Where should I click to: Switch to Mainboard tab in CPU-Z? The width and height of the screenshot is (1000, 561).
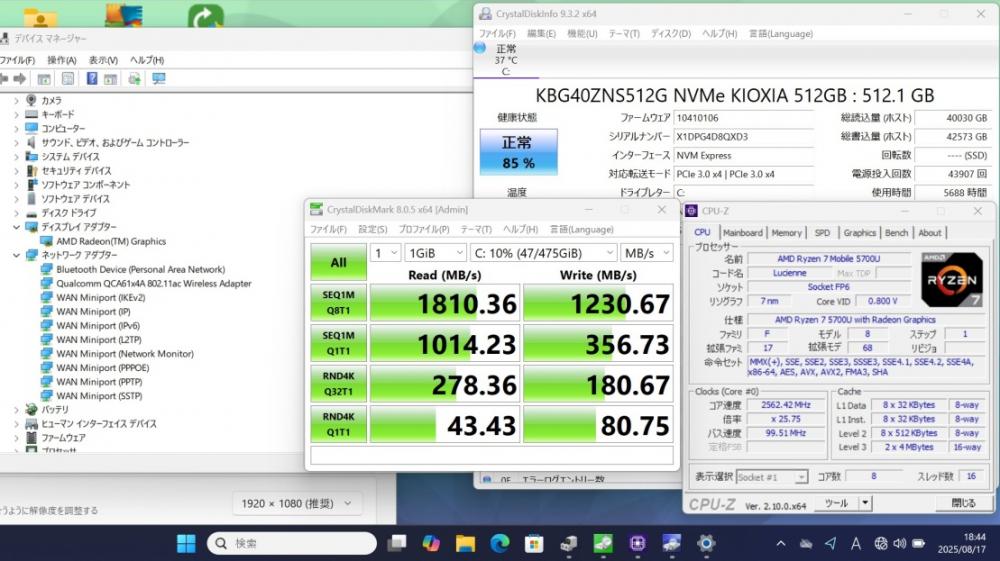pyautogui.click(x=742, y=233)
